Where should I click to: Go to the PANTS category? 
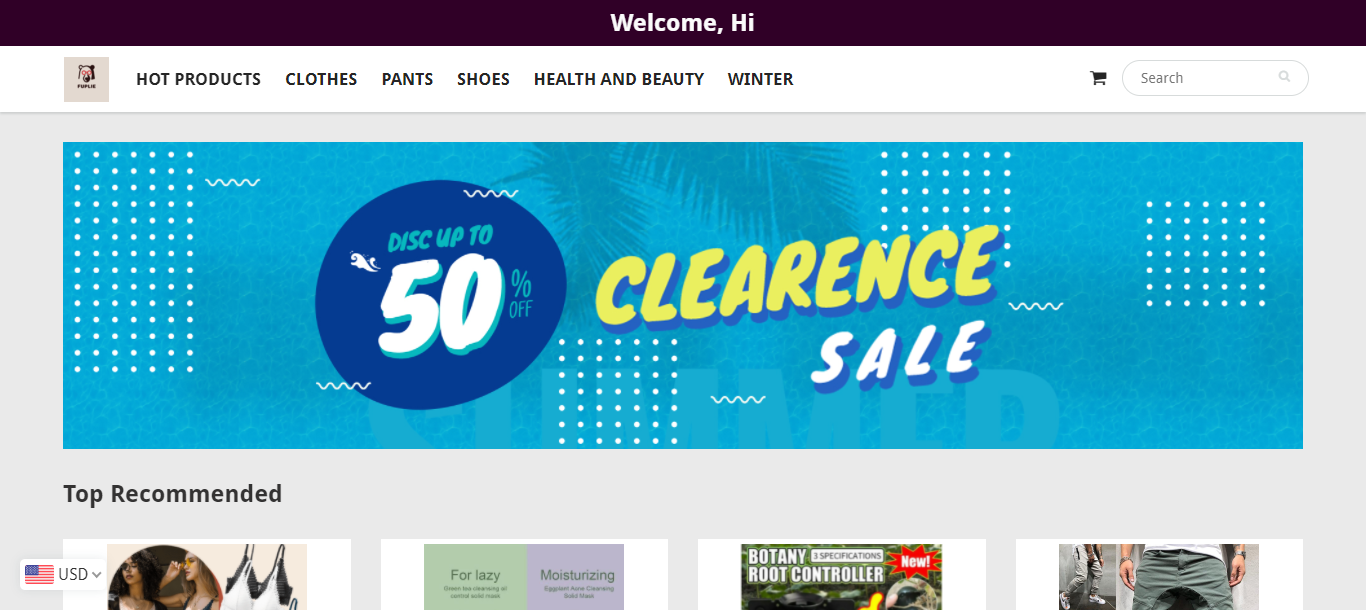click(x=407, y=79)
